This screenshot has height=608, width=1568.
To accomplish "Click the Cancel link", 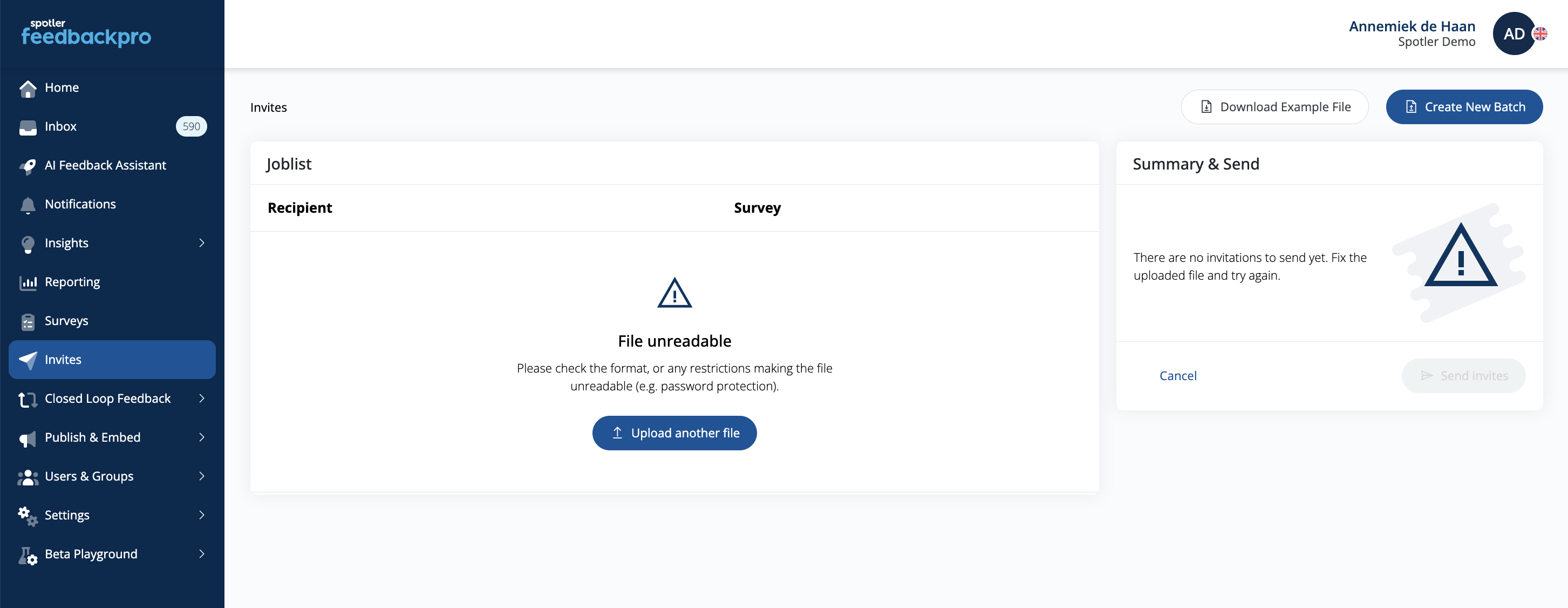I will 1178,376.
